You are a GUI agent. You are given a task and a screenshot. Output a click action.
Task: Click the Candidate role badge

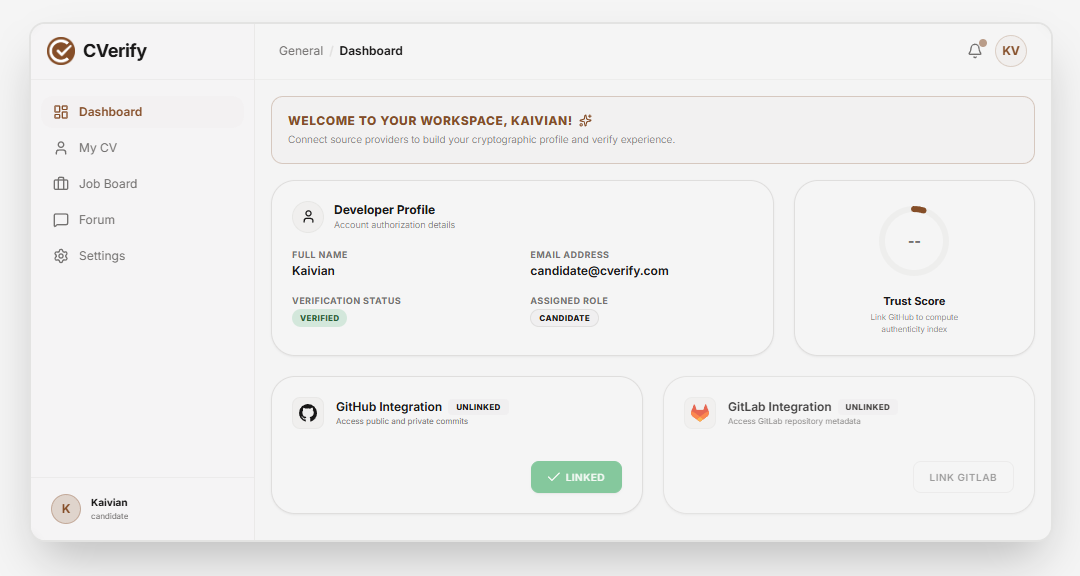(564, 318)
